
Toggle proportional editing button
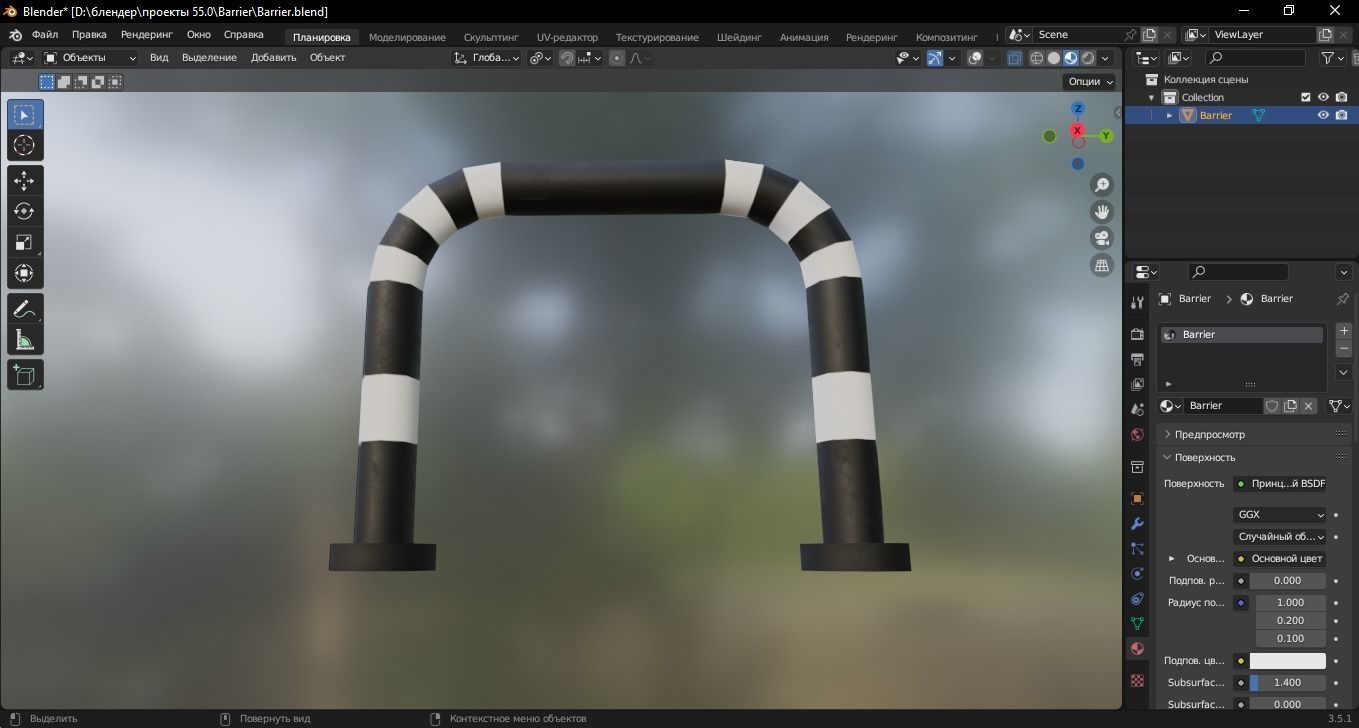click(617, 58)
